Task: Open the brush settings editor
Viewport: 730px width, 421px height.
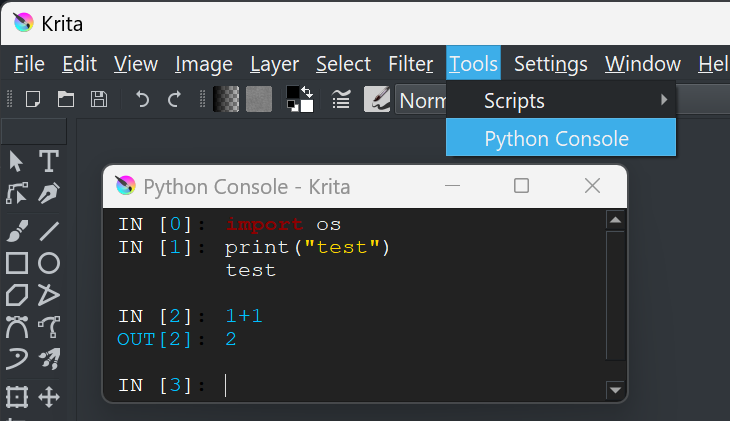Action: (341, 99)
